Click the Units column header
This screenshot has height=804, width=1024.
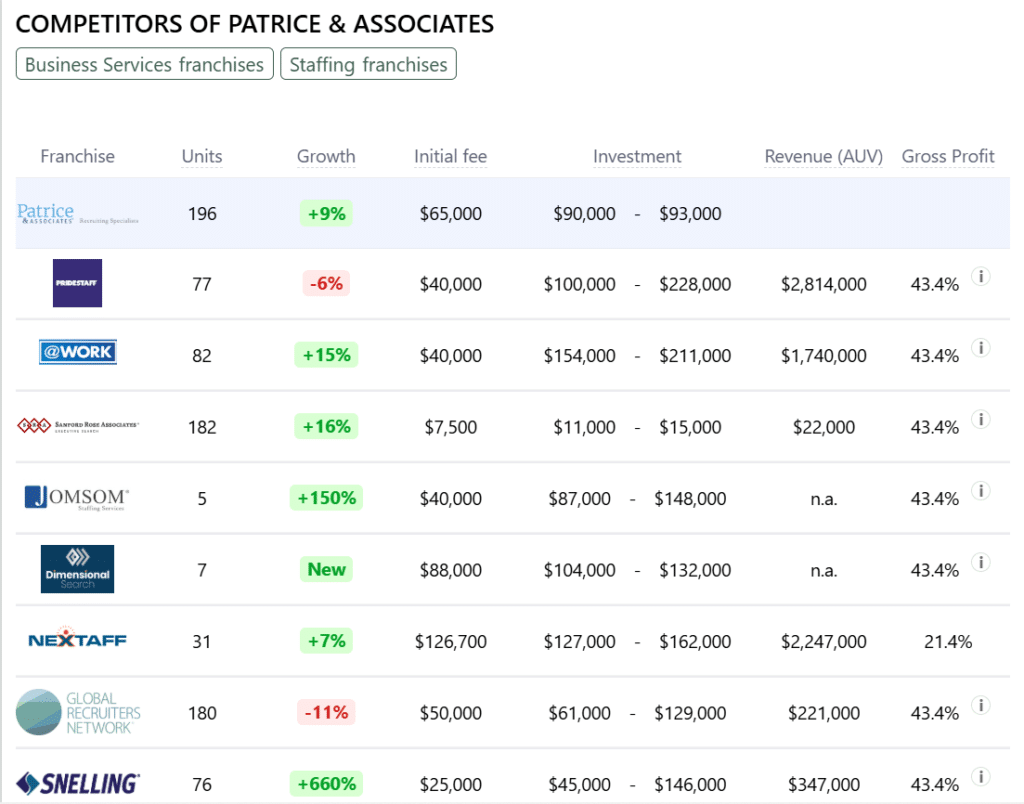coord(202,156)
